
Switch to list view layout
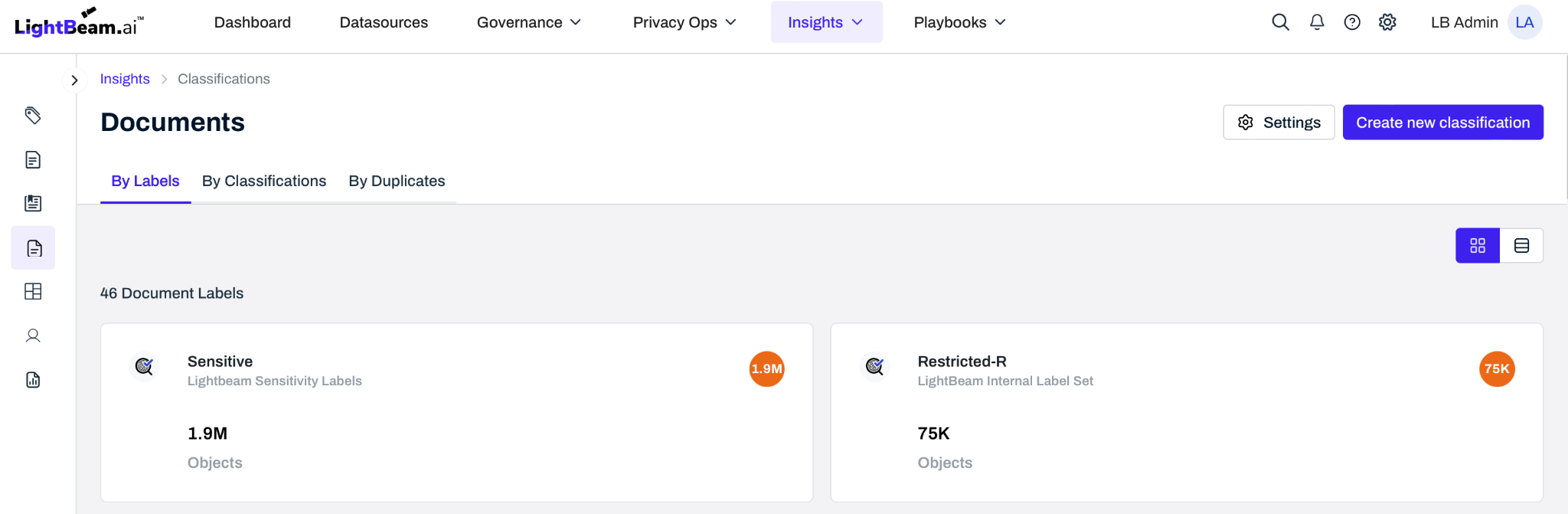coord(1521,245)
